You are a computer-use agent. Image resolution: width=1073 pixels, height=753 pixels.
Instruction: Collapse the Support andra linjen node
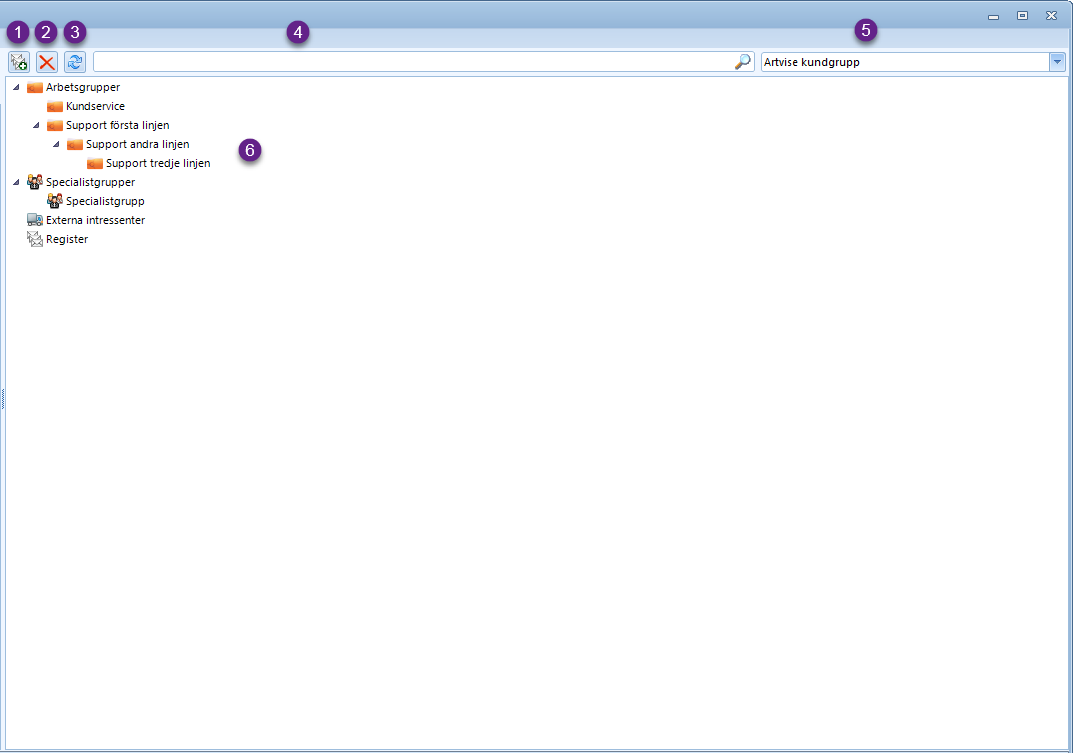point(56,144)
